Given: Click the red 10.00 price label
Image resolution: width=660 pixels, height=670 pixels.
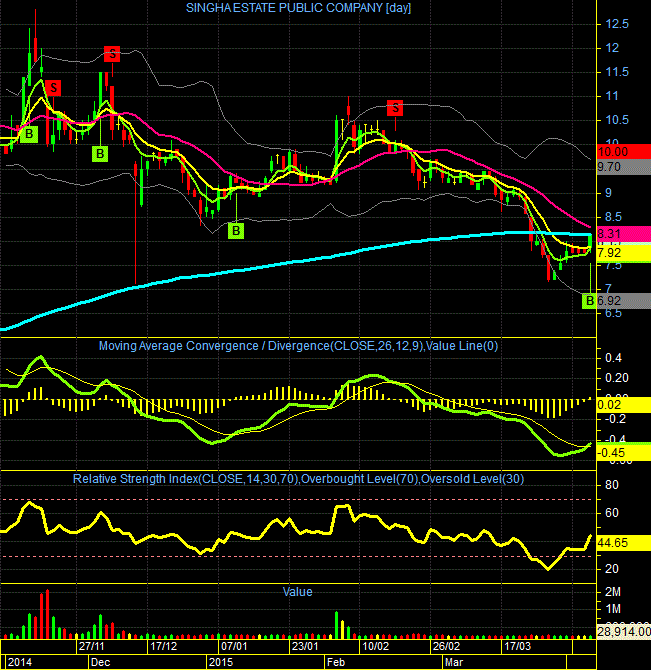Looking at the screenshot, I should pos(624,152).
